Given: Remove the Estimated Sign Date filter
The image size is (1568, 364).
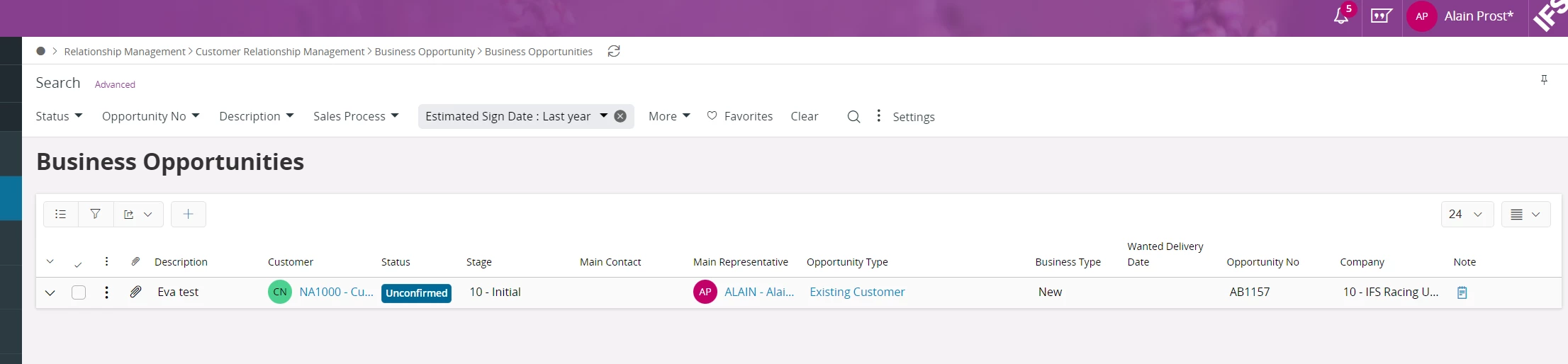Looking at the screenshot, I should pos(620,116).
